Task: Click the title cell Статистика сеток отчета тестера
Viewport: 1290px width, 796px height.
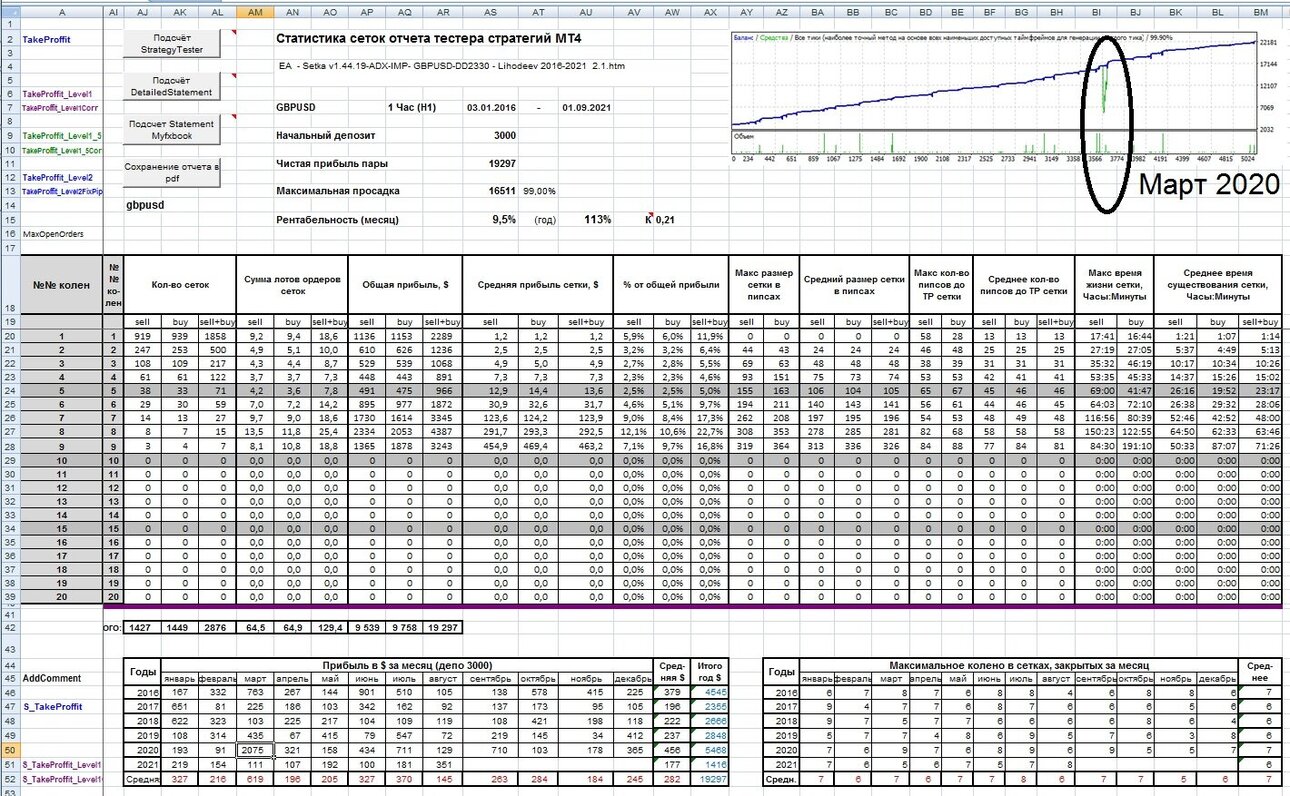Action: point(427,38)
